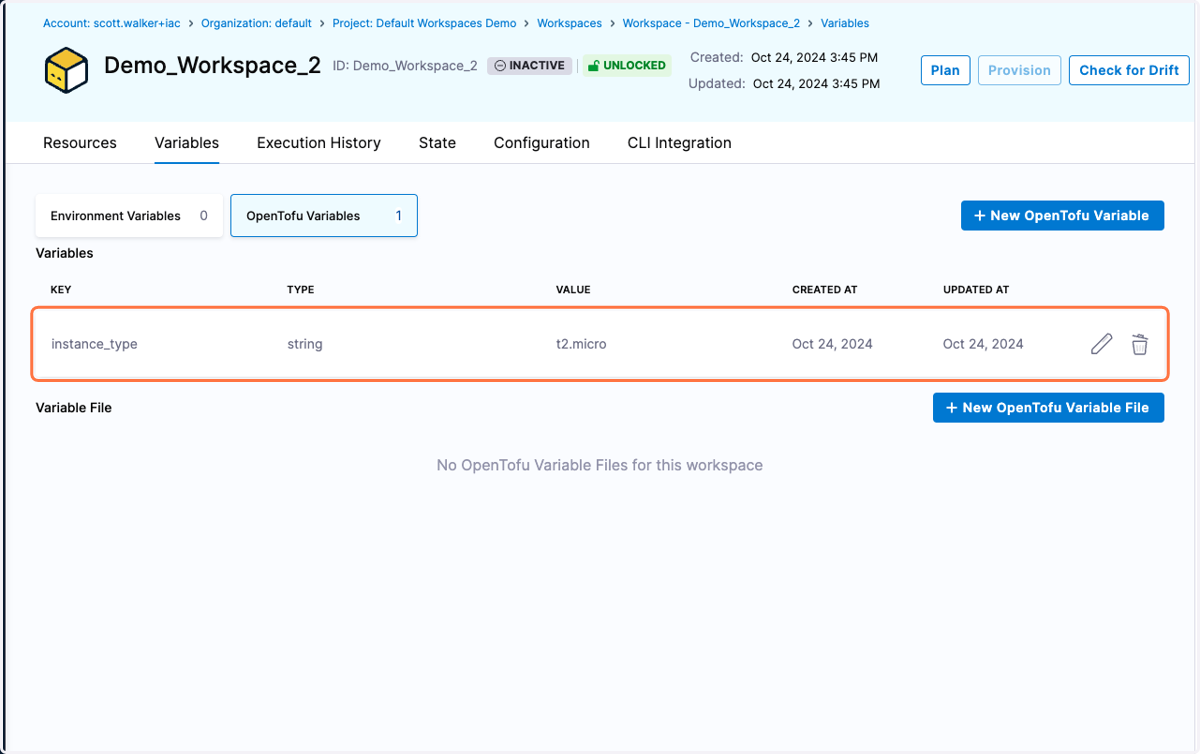Viewport: 1200px width, 754px height.
Task: Open Organization: default breadcrumb
Action: (x=256, y=23)
